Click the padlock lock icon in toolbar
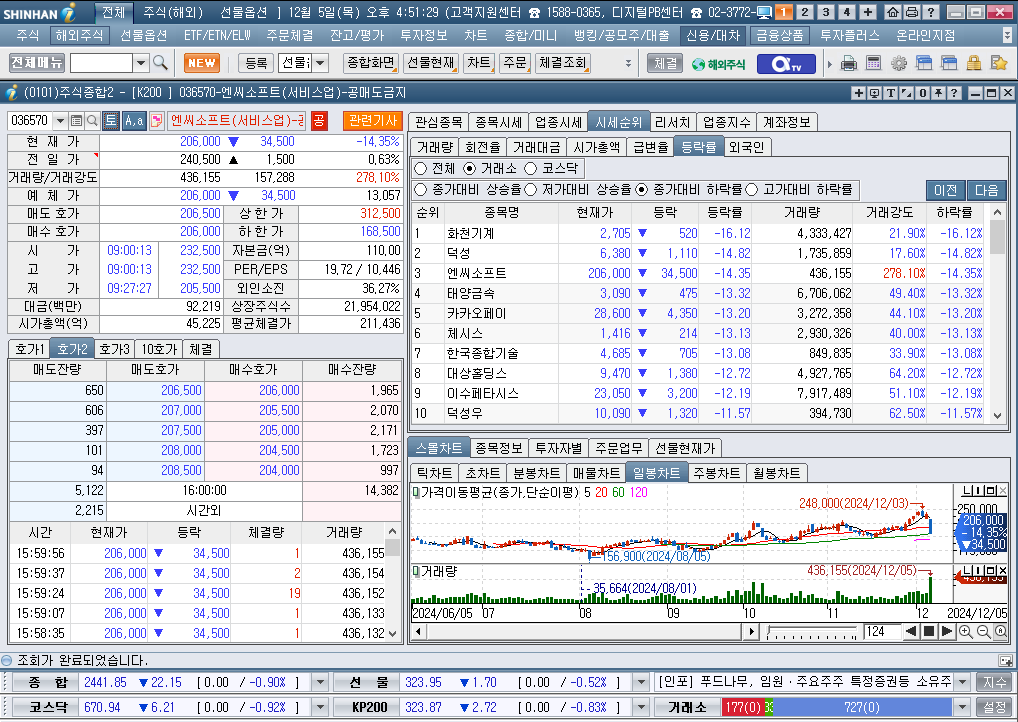Screen dimensions: 1018x722 (x=973, y=63)
